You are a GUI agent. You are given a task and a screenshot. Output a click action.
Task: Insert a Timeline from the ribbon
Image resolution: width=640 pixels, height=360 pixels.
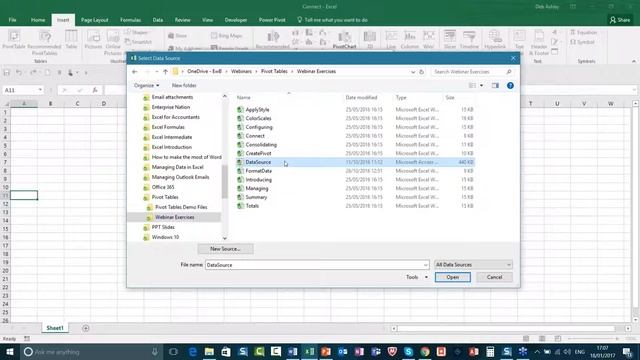(x=469, y=40)
